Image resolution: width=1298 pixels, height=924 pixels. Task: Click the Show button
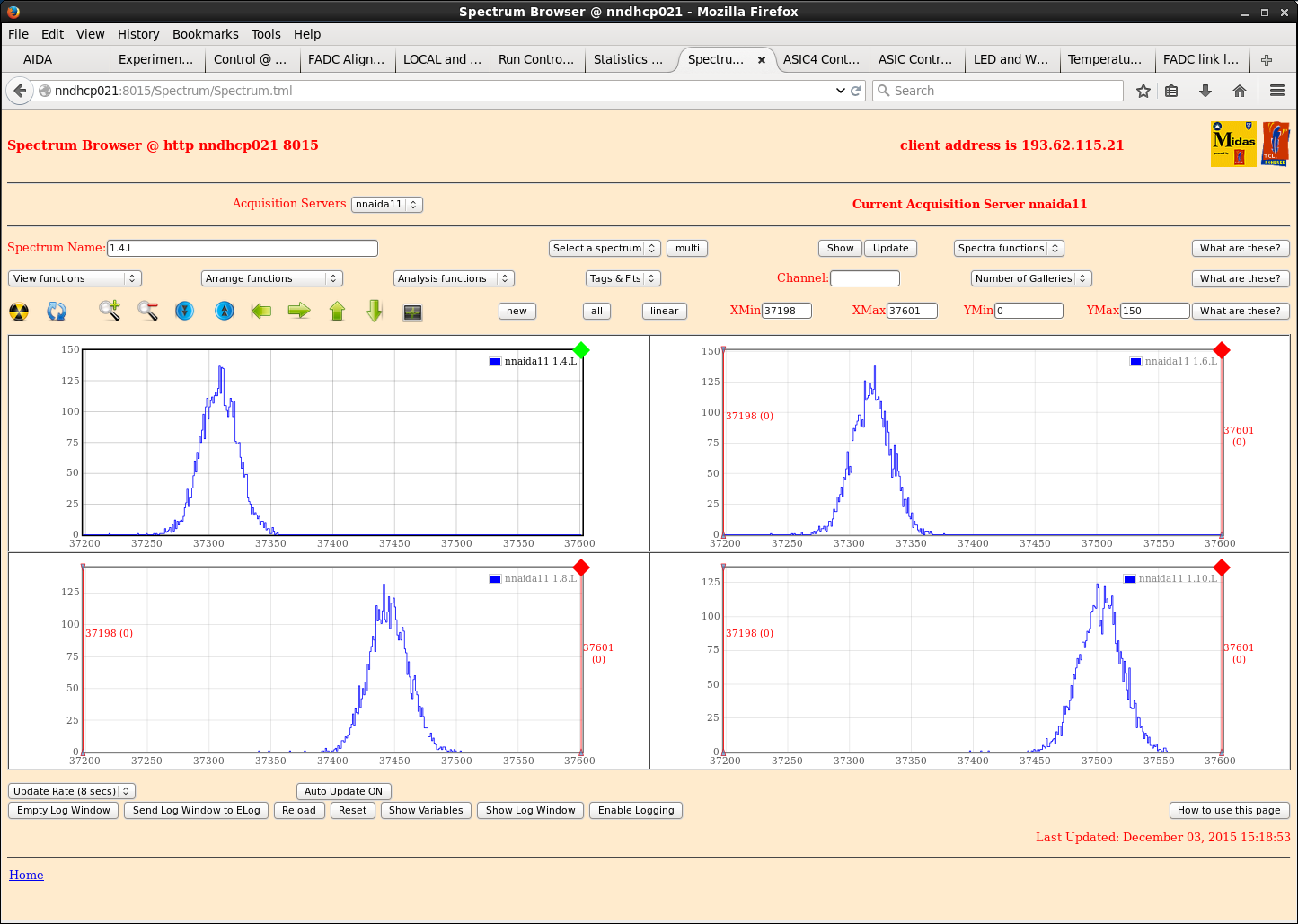841,248
